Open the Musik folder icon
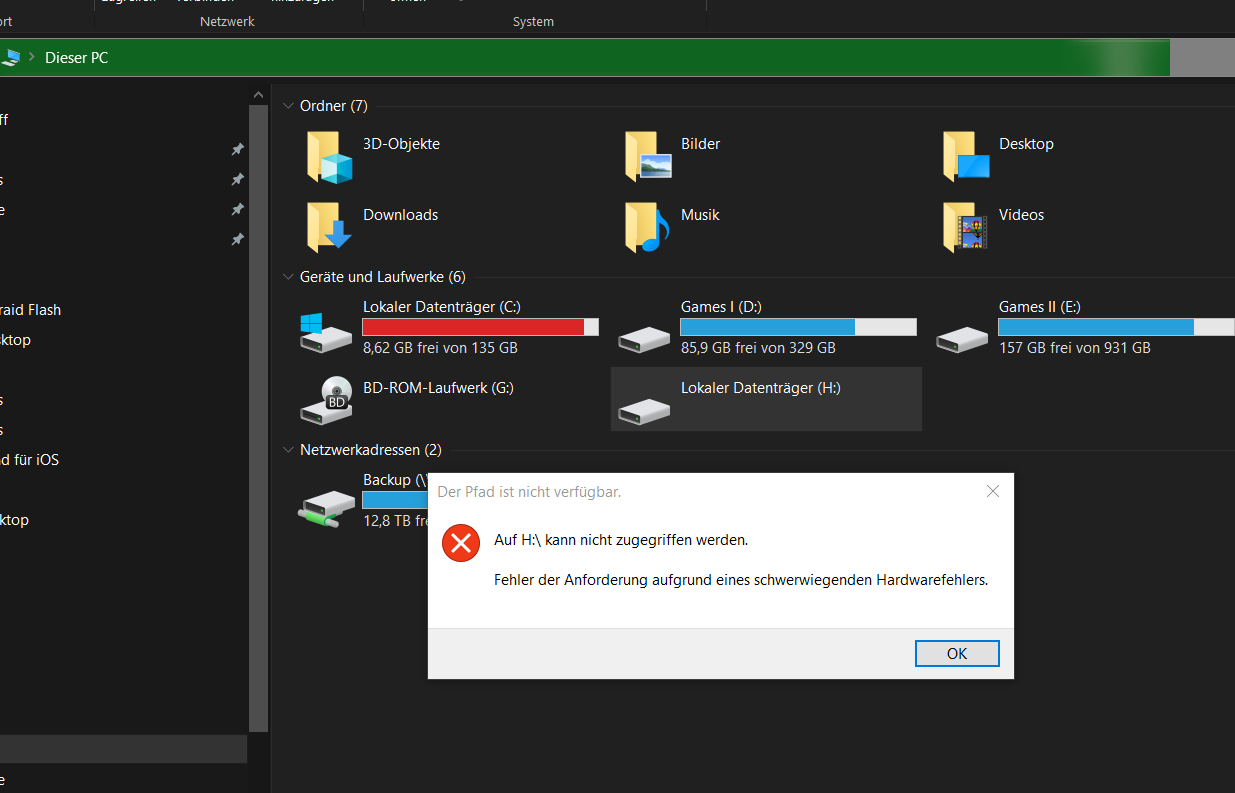 [x=648, y=228]
